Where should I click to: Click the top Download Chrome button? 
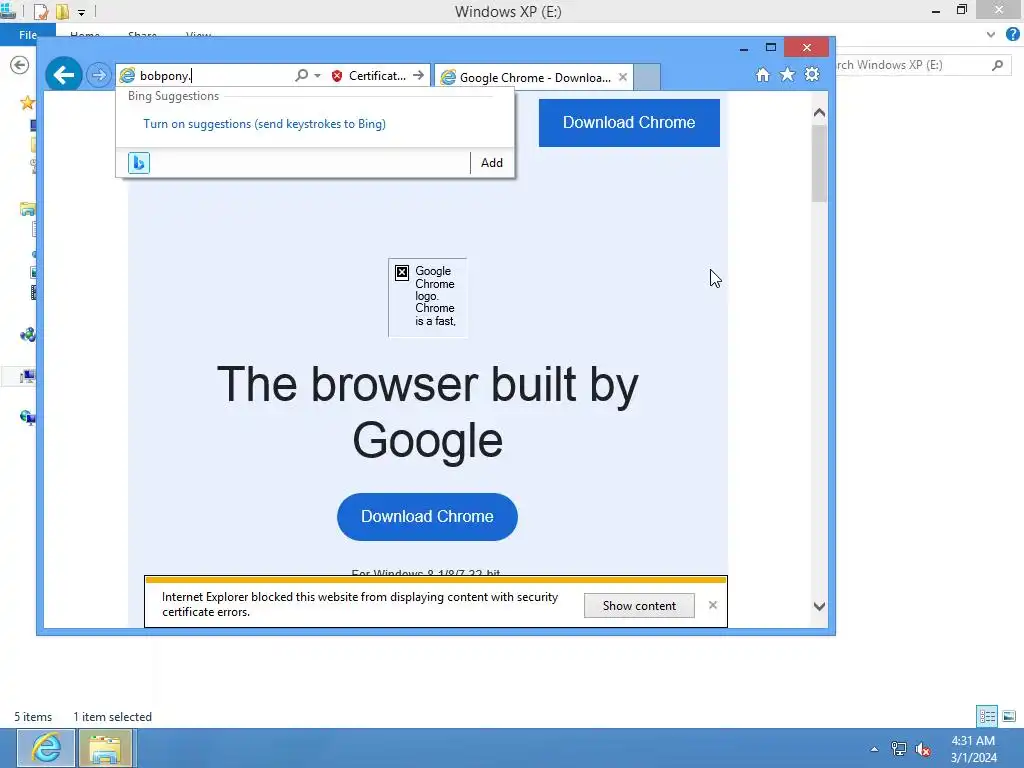click(x=629, y=123)
